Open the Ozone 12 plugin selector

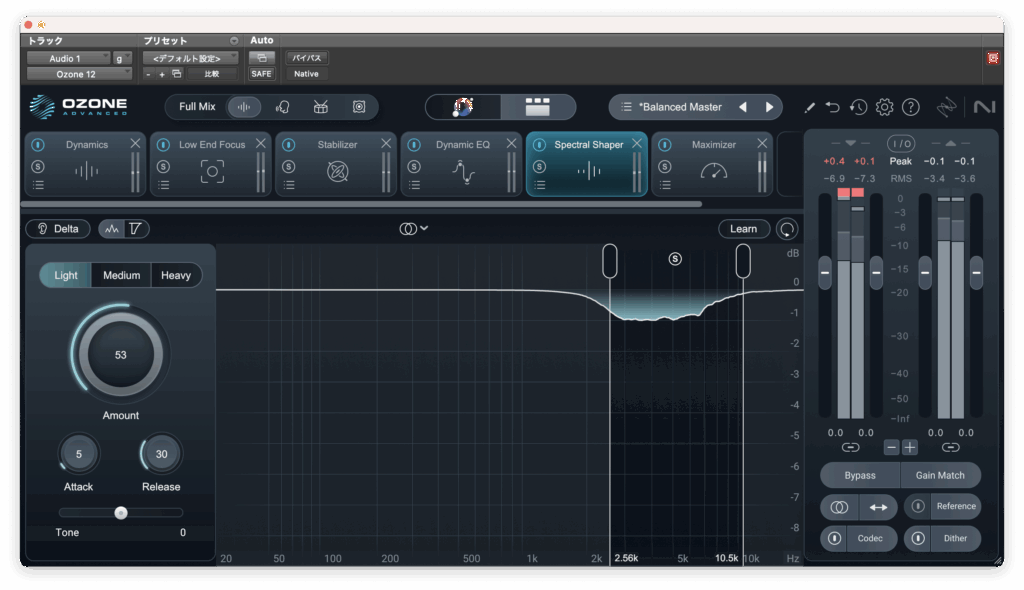79,74
